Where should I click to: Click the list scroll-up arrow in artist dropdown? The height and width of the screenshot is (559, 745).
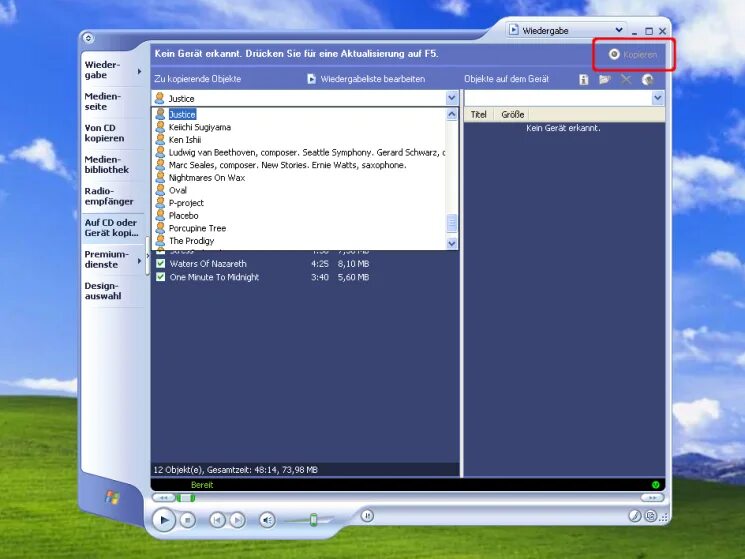point(452,114)
